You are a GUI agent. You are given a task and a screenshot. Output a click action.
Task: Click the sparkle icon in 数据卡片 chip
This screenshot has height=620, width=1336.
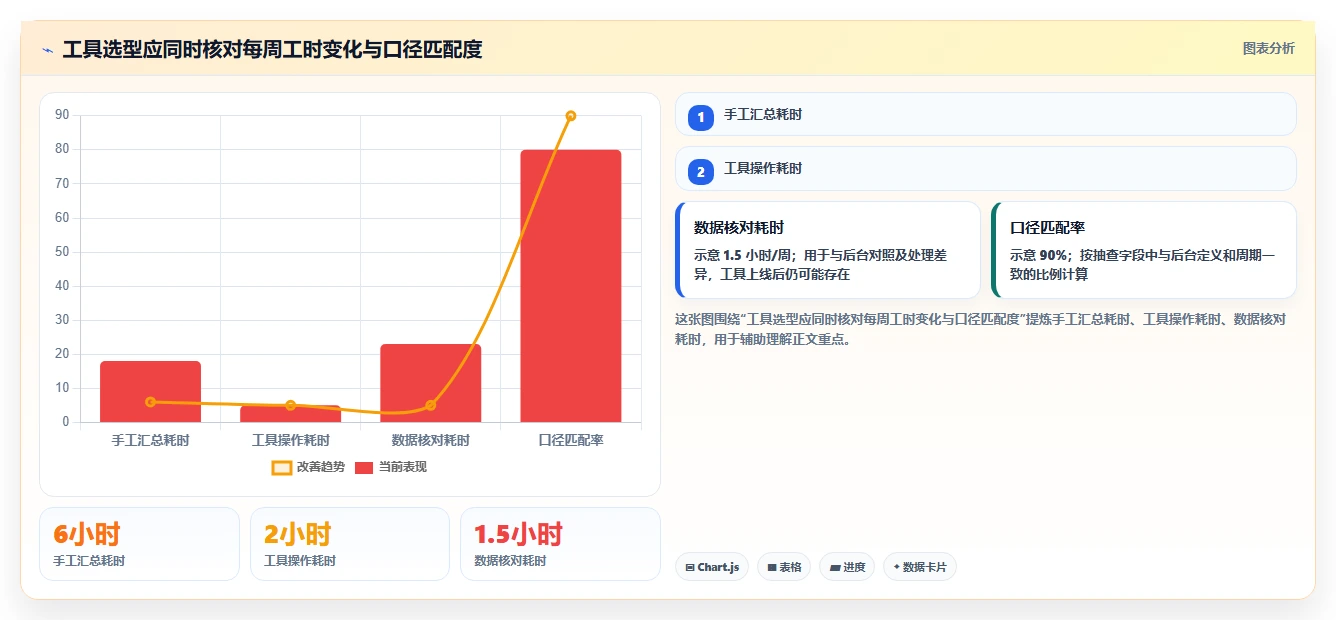896,567
